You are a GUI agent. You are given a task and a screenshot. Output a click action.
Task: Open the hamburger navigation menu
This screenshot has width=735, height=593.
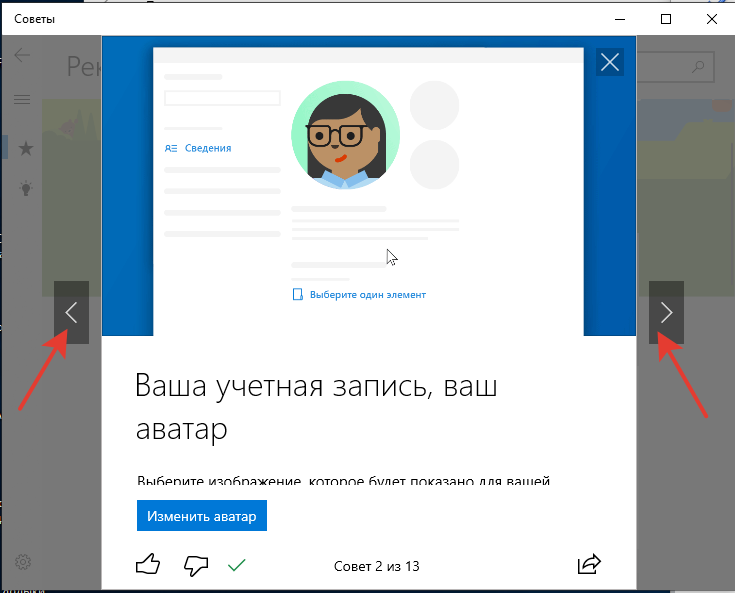pos(22,99)
